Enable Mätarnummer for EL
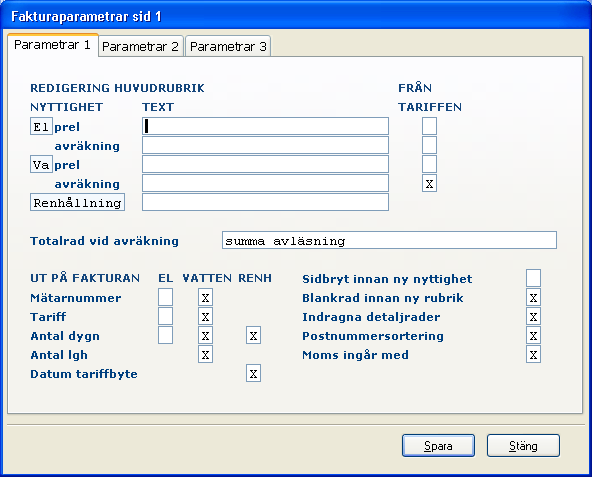The height and width of the screenshot is (477, 592). [x=165, y=297]
